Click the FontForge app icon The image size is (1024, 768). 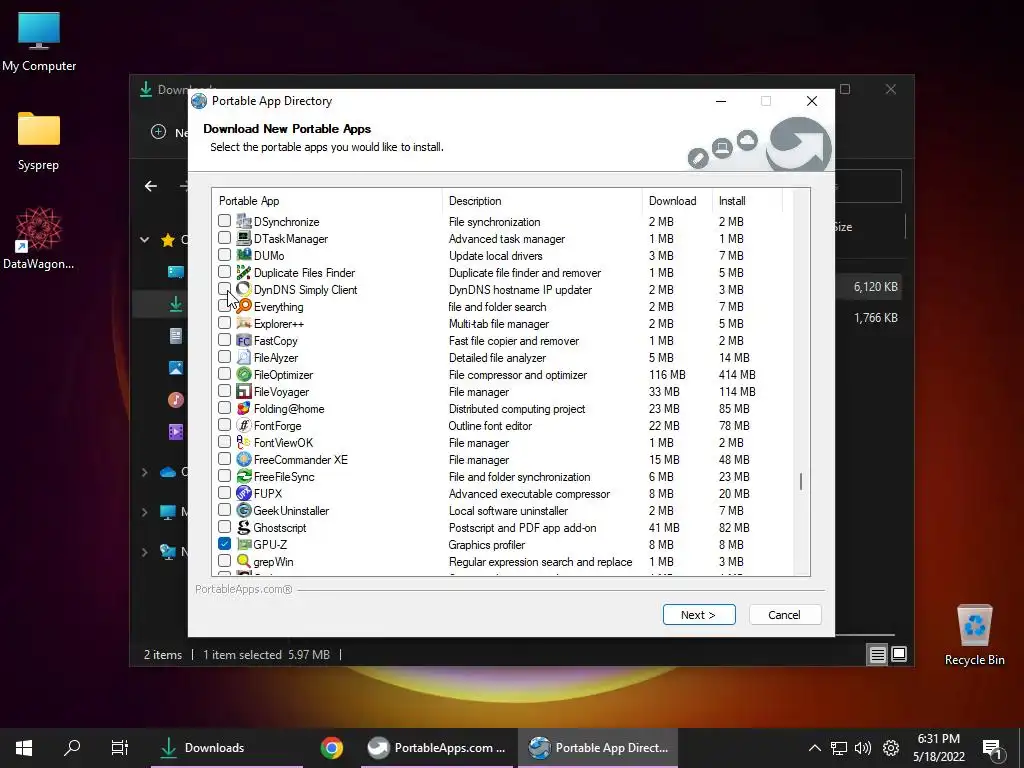pyautogui.click(x=244, y=425)
